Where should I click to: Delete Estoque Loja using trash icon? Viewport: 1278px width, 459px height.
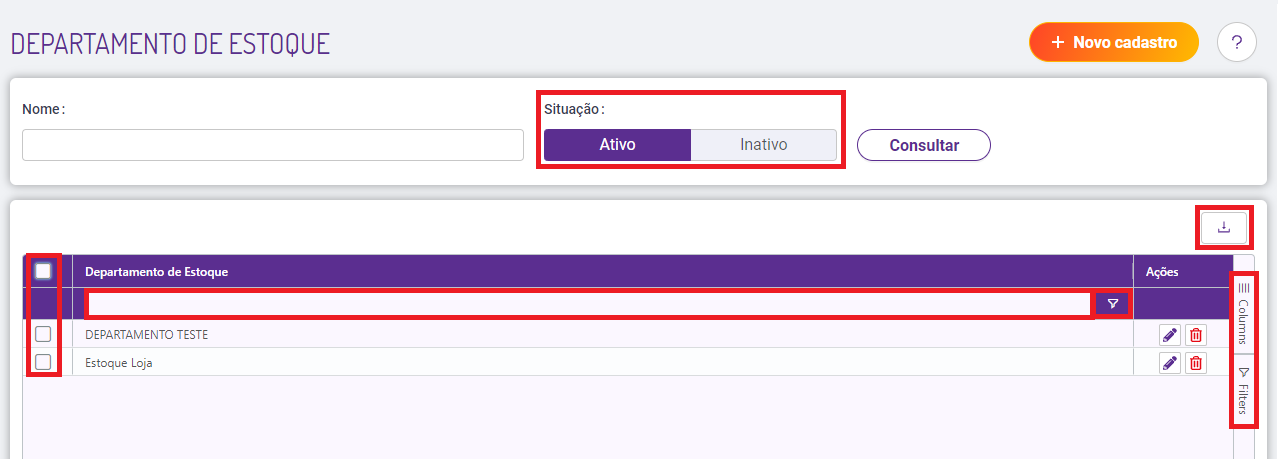point(1195,363)
